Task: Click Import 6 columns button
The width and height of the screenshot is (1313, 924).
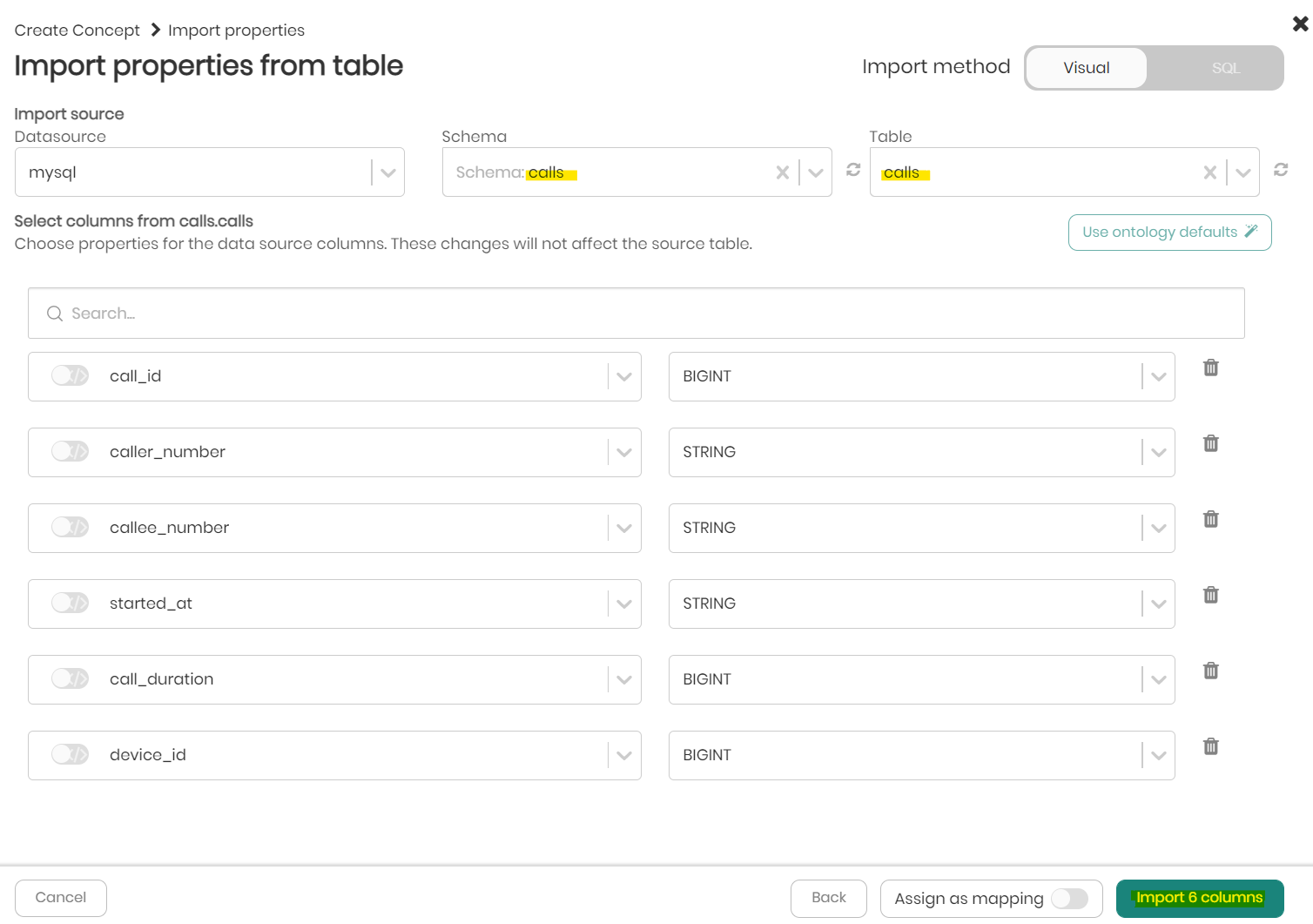Action: (1199, 898)
